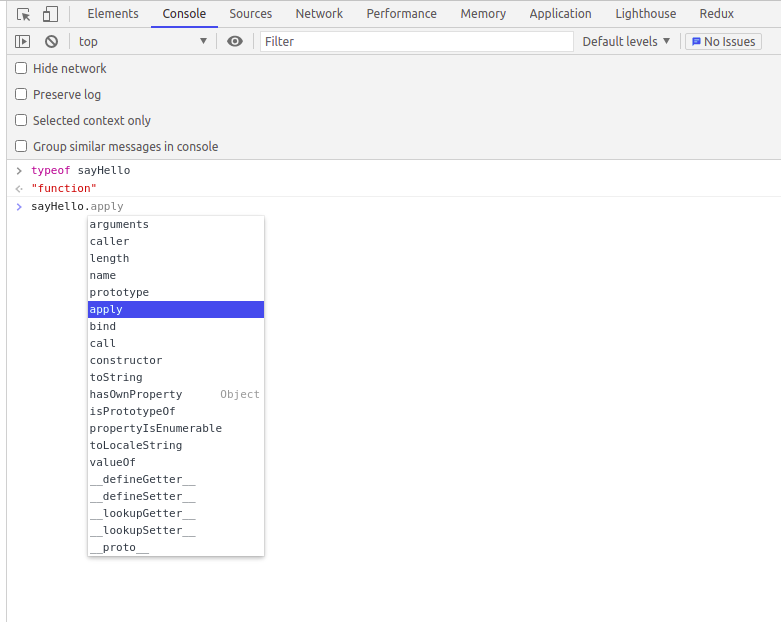Select constructor suggestion
The image size is (781, 622).
pyautogui.click(x=176, y=360)
